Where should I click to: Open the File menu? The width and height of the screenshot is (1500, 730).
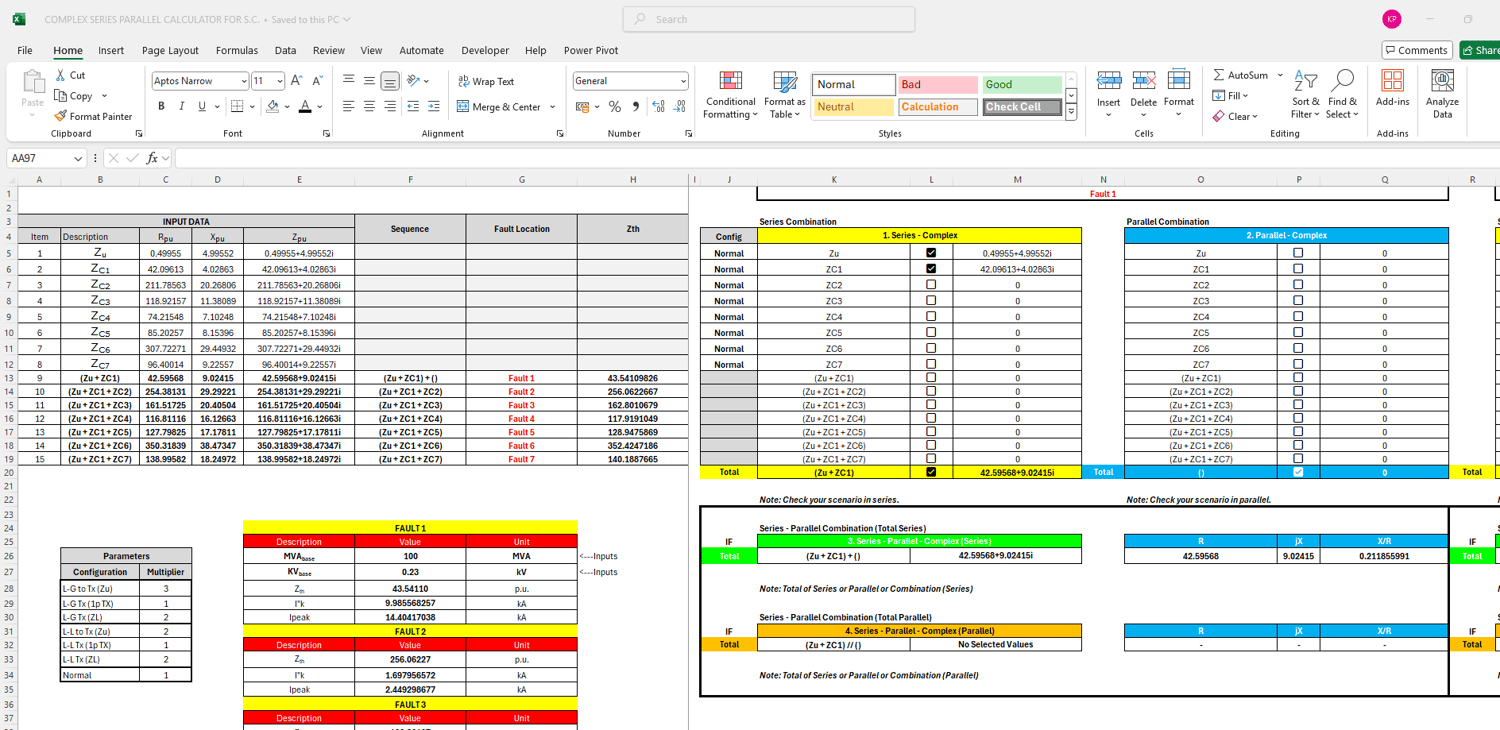coord(25,50)
